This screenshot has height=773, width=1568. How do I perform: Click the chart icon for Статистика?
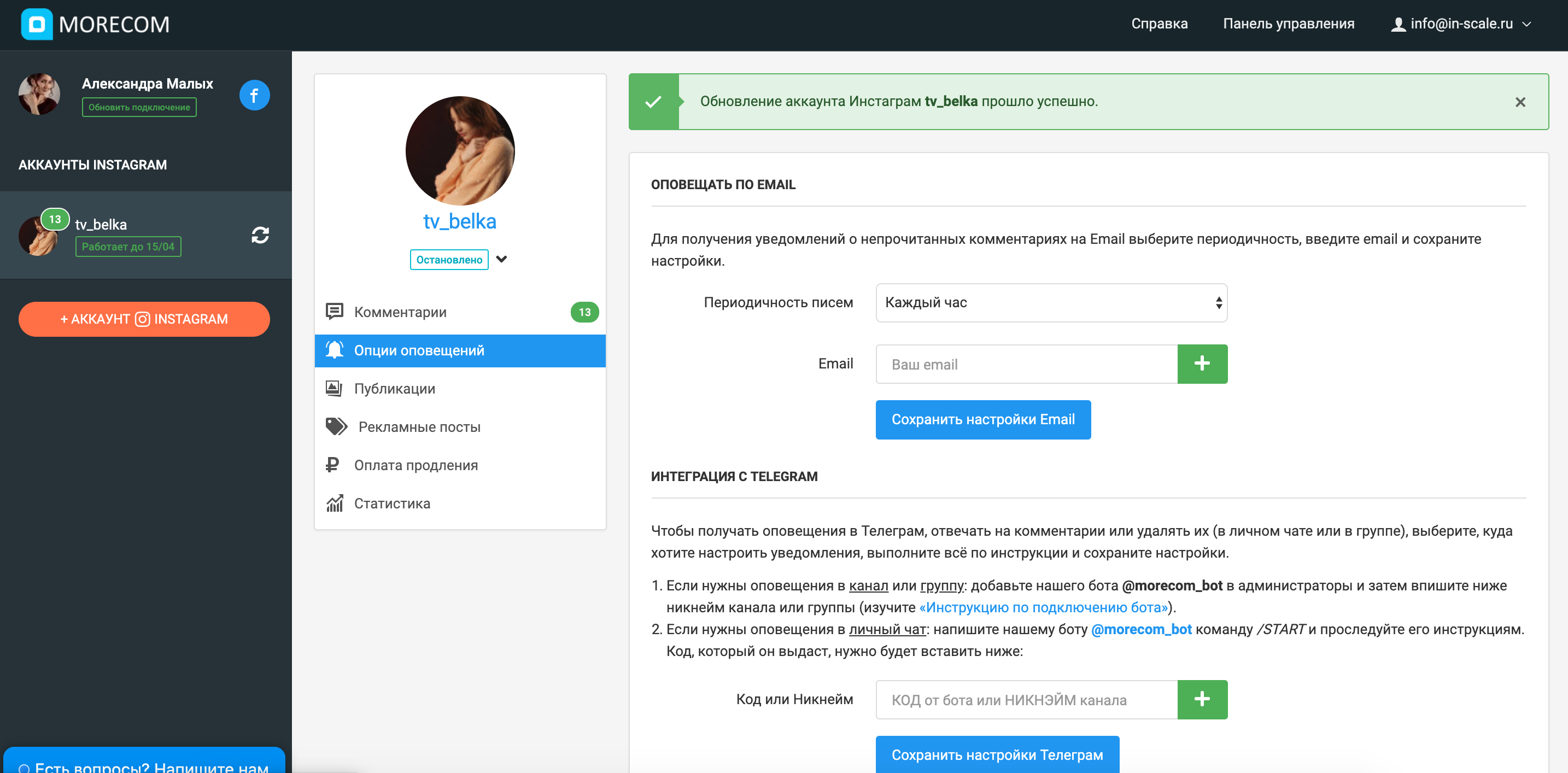click(334, 503)
